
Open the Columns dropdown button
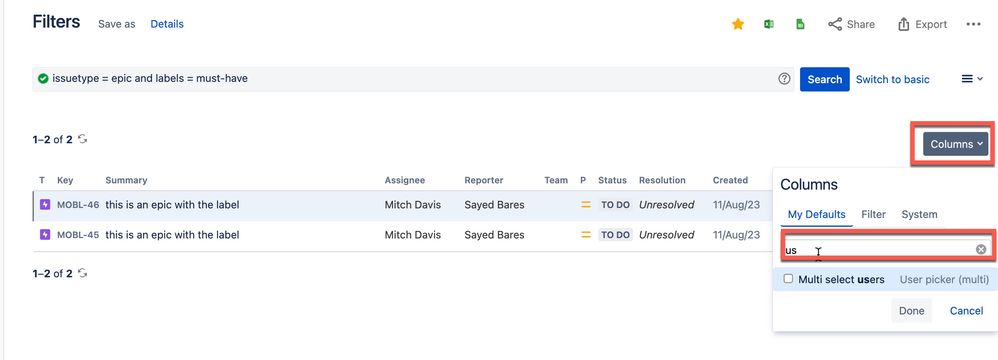click(x=955, y=144)
